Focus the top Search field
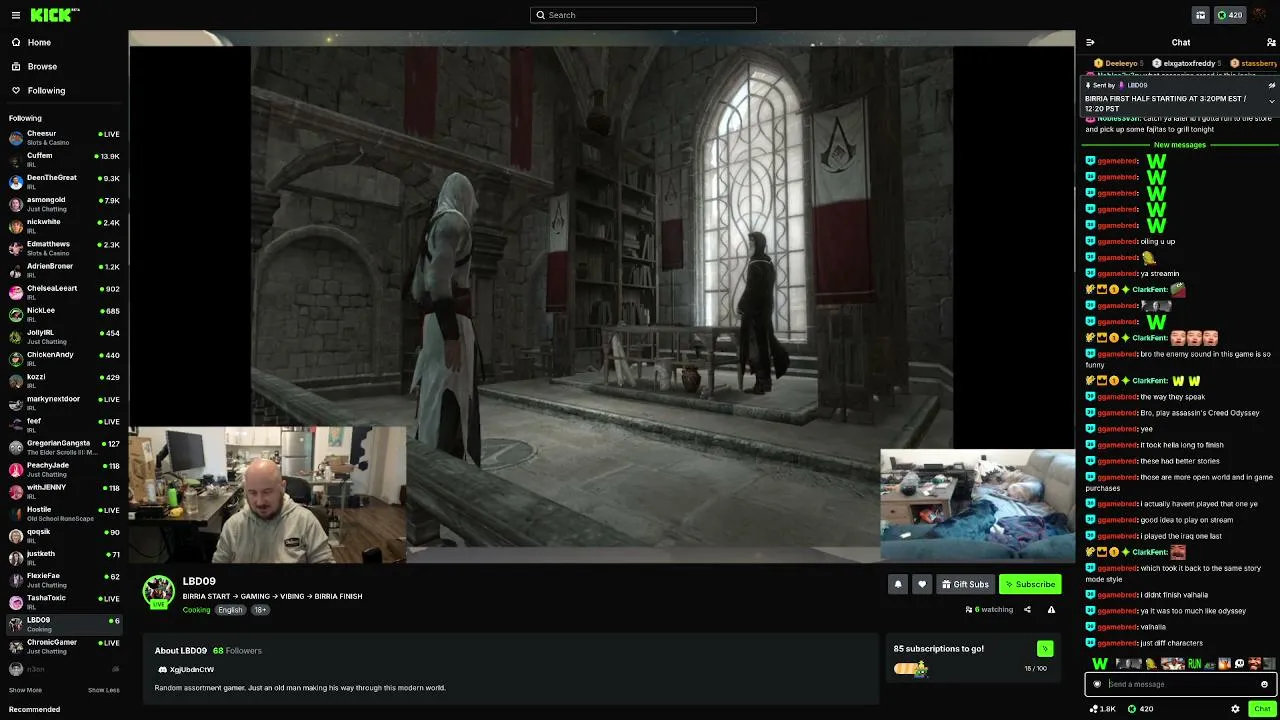Image resolution: width=1280 pixels, height=720 pixels. click(643, 15)
